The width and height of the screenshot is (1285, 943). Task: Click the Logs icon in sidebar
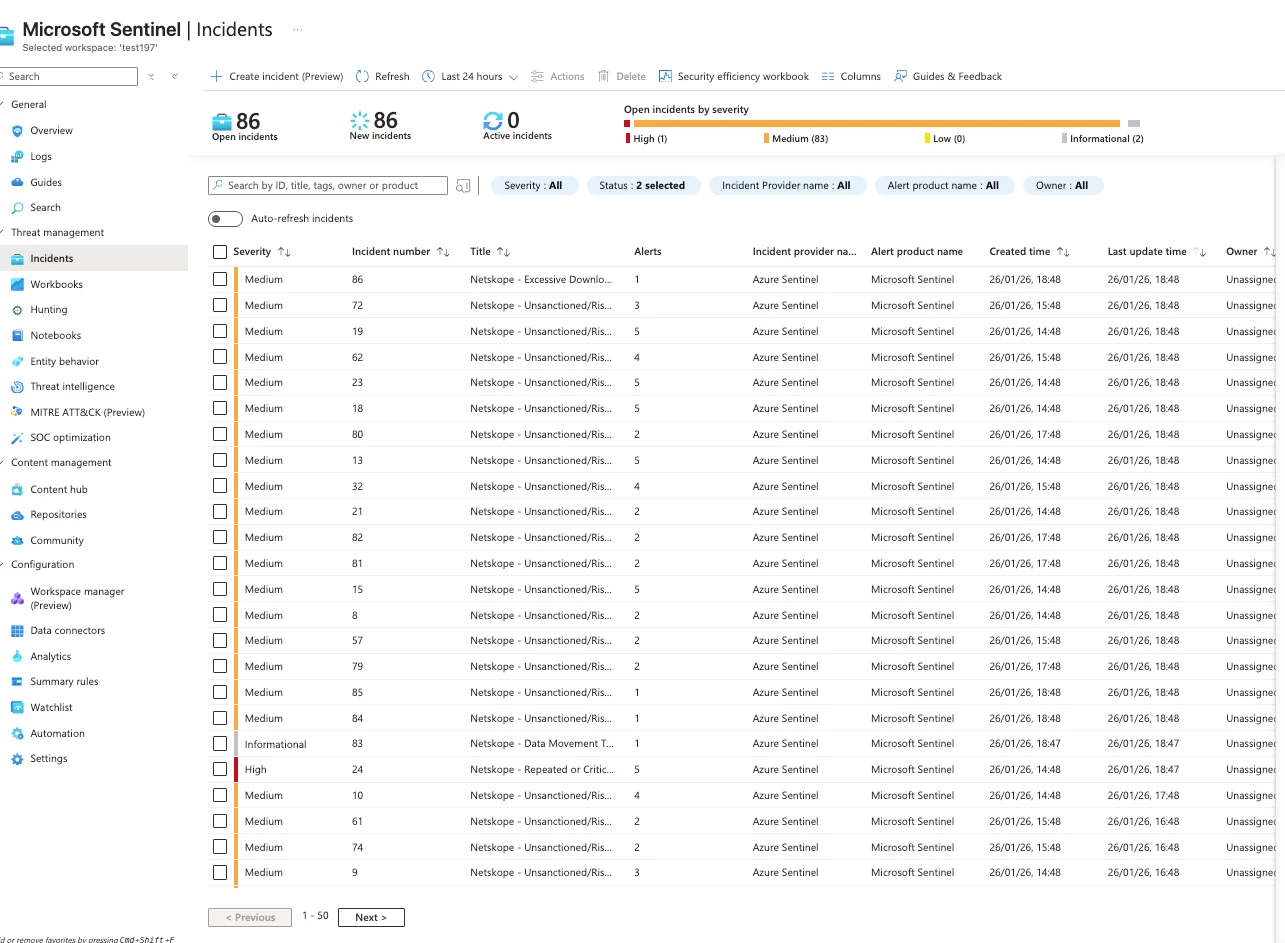[17, 157]
